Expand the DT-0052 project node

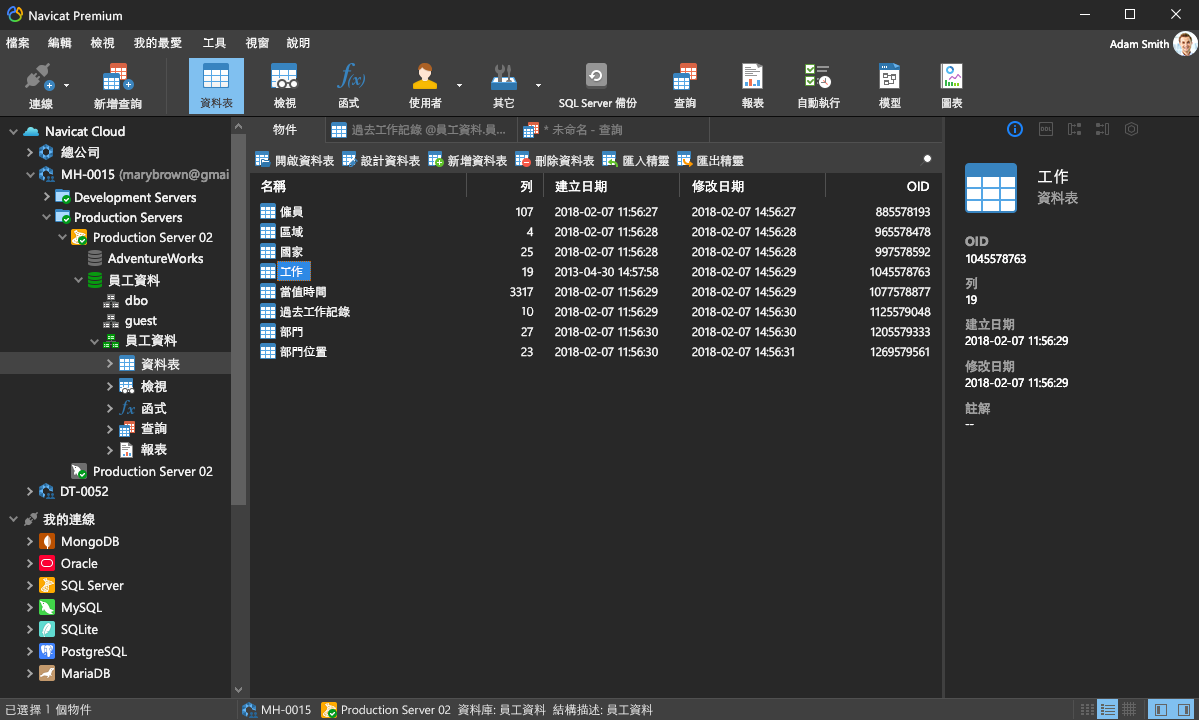(30, 491)
